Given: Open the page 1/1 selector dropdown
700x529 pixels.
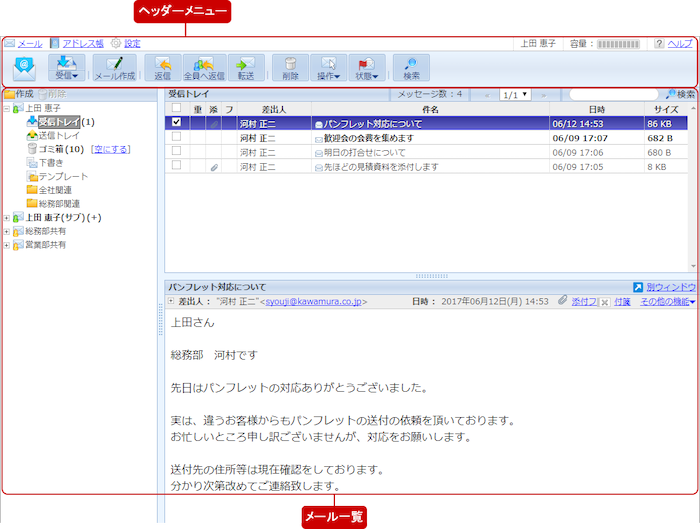Looking at the screenshot, I should point(516,94).
